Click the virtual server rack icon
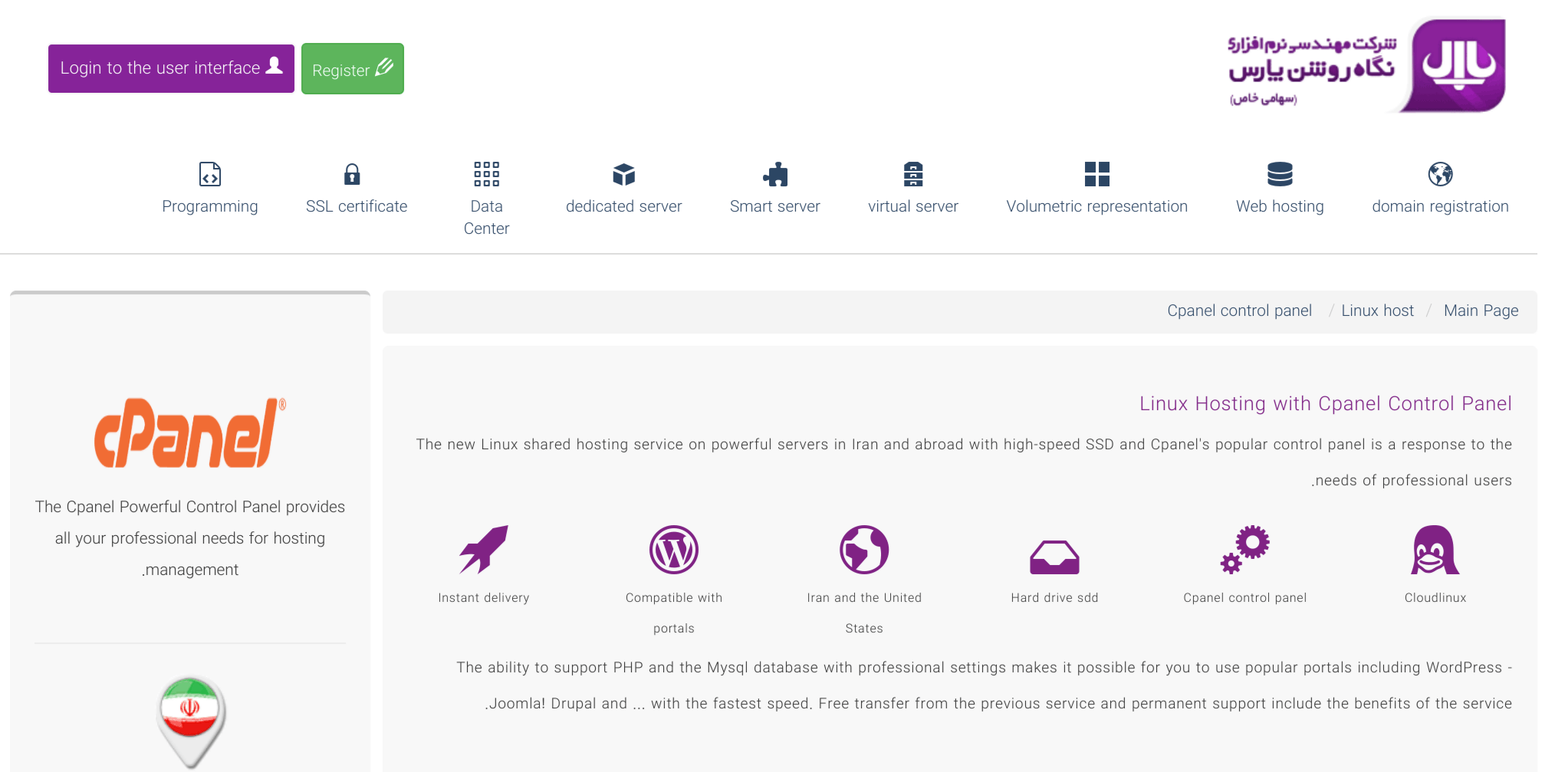 (x=912, y=174)
